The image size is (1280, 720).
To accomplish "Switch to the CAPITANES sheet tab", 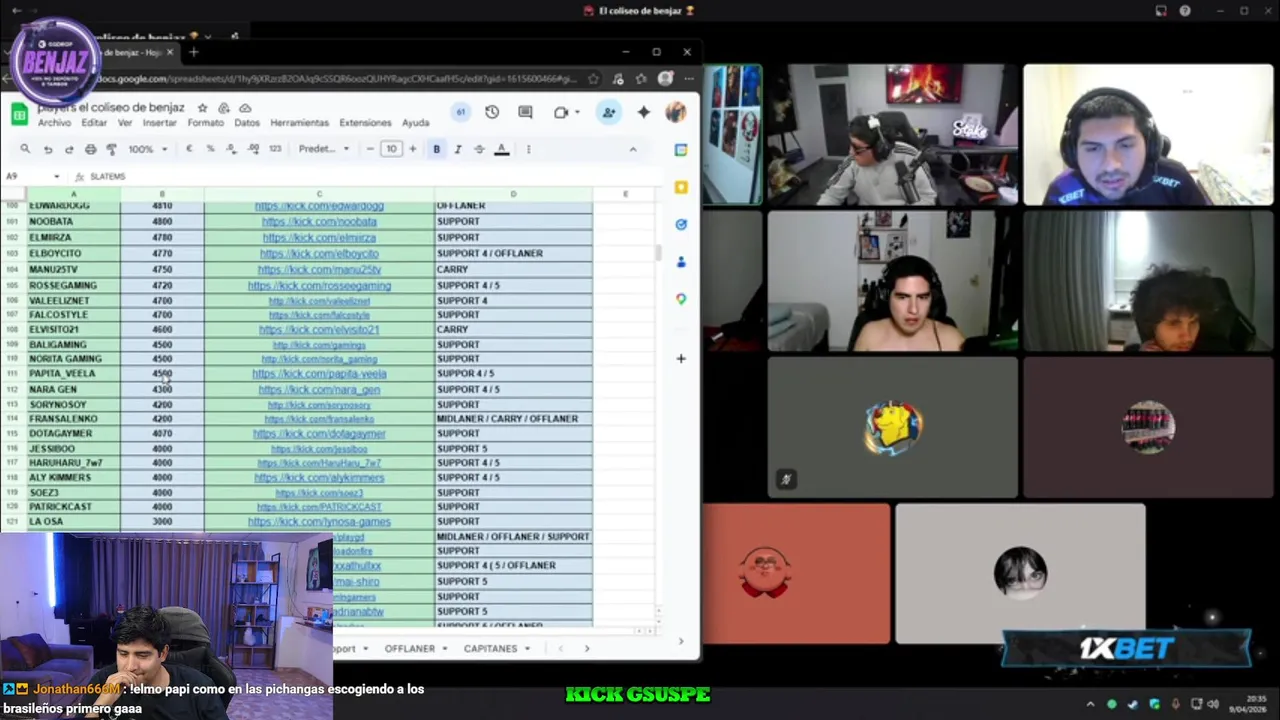I will (490, 648).
